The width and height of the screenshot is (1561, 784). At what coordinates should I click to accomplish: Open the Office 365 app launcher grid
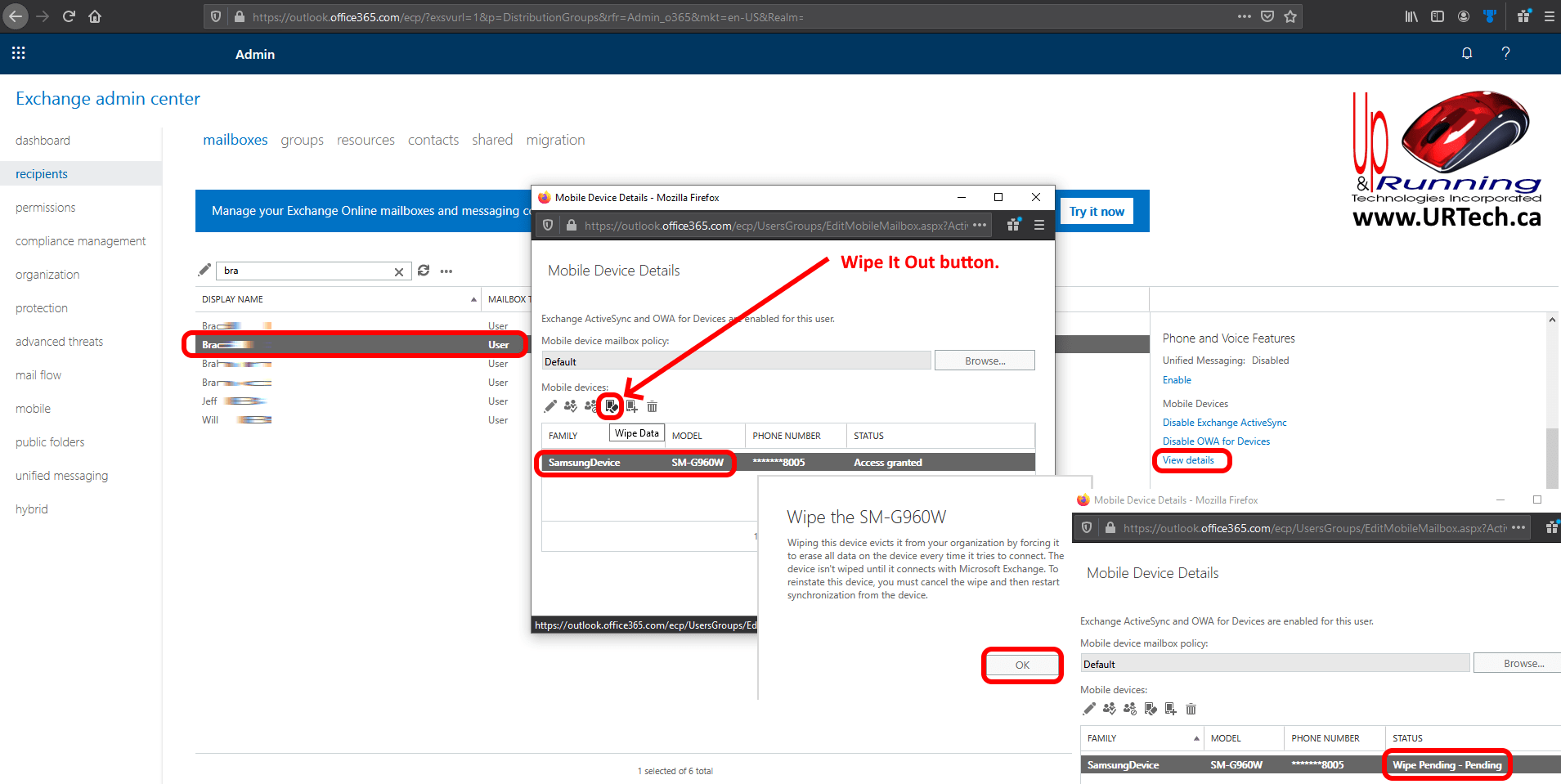[x=19, y=53]
